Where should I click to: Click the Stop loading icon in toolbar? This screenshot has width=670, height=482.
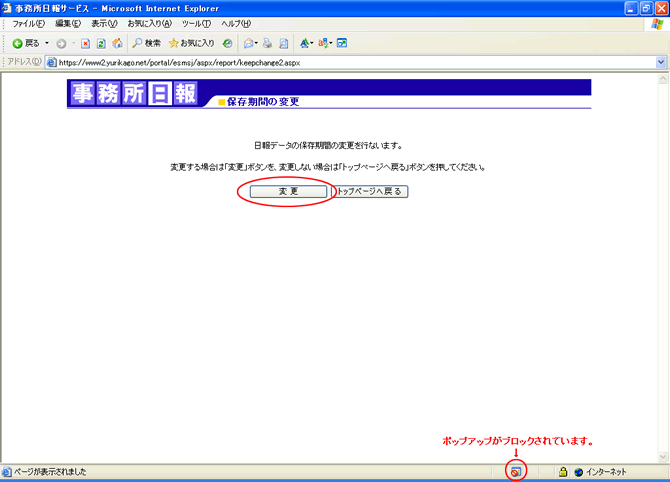click(x=85, y=43)
